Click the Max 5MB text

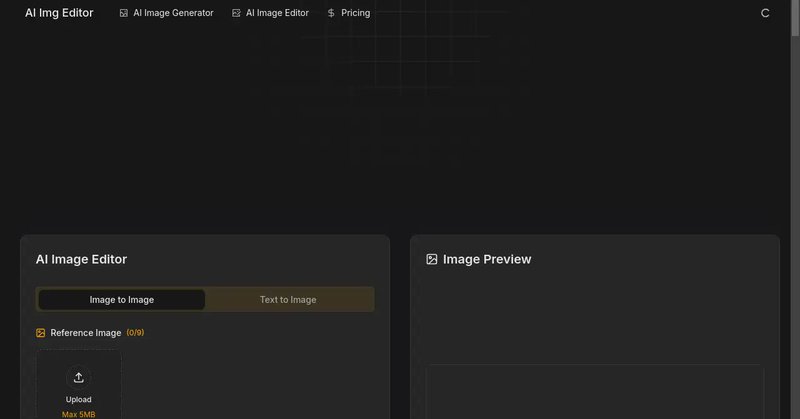(79, 414)
